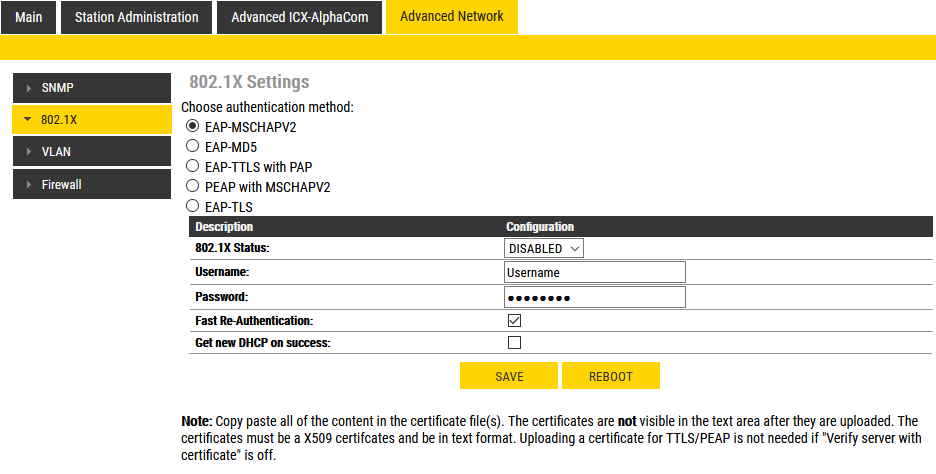Open the 802.1X Status dropdown
Screen dimensions: 936x474
(x=544, y=248)
